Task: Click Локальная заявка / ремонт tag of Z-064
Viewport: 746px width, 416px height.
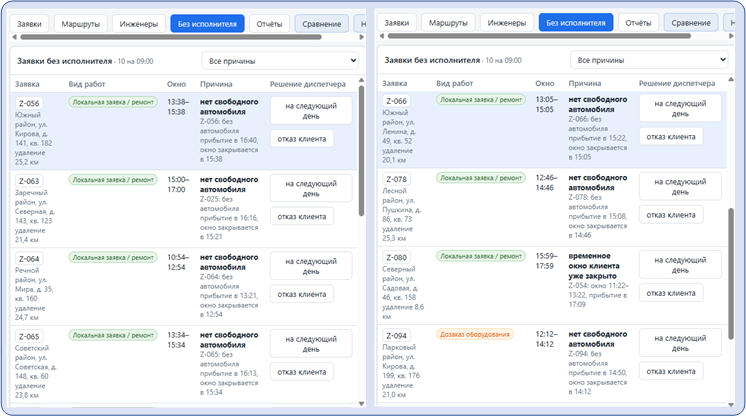Action: pyautogui.click(x=113, y=258)
